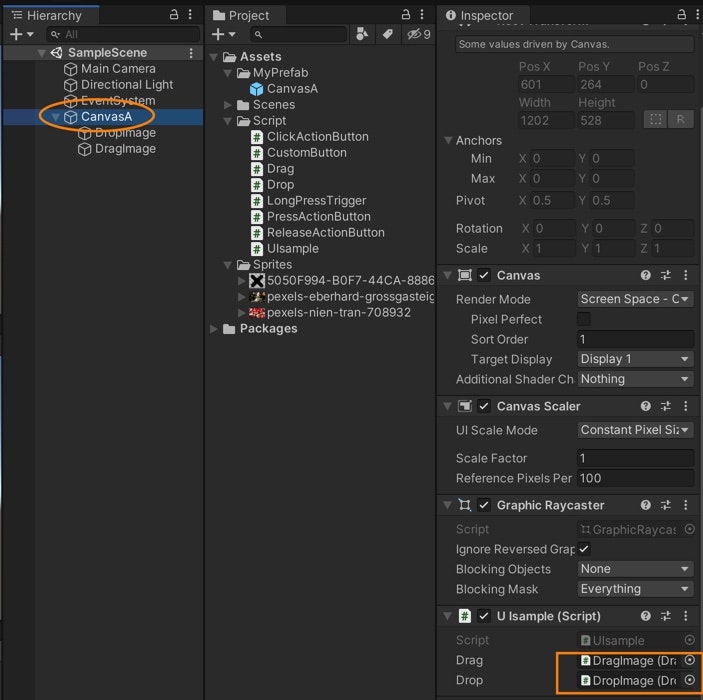The height and width of the screenshot is (700, 703).
Task: Click the Search by Type icon
Action: [362, 34]
